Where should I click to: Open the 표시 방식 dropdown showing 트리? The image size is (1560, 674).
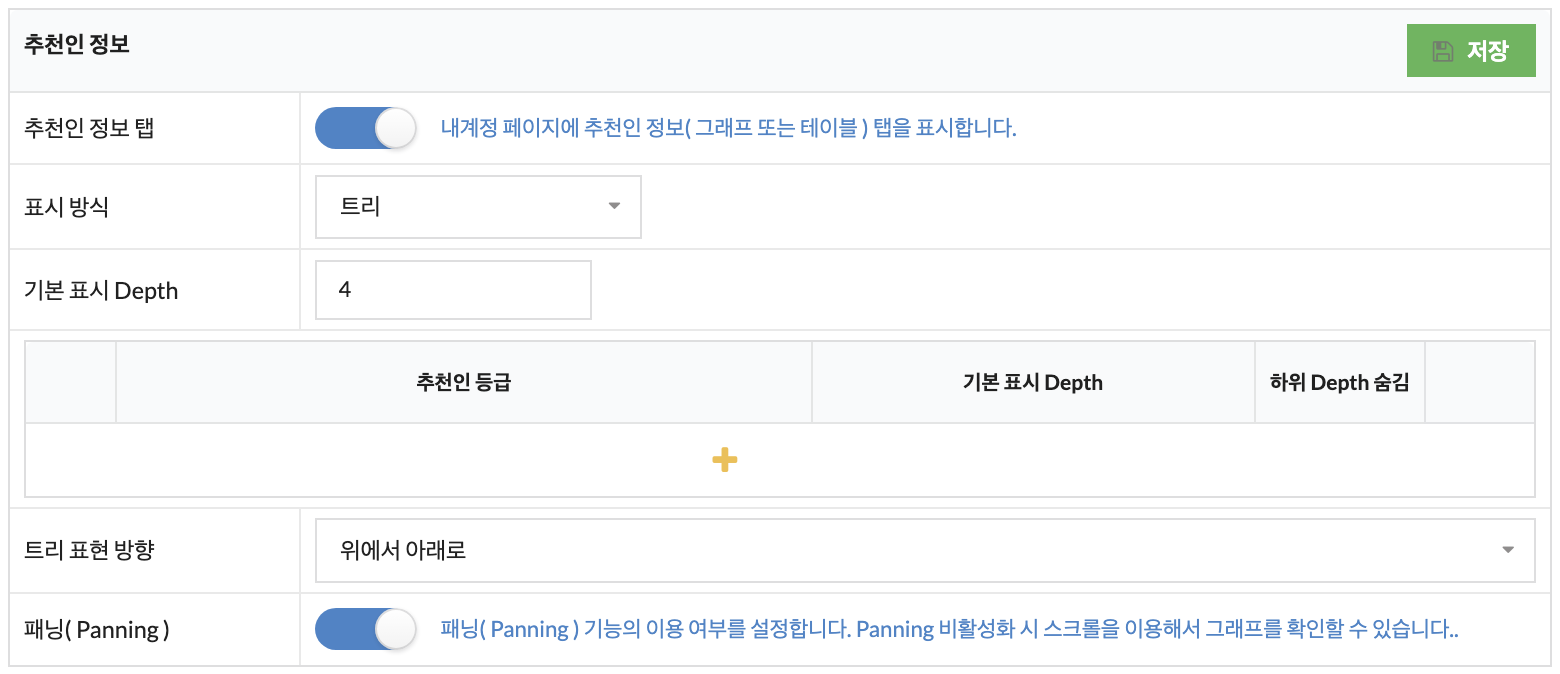(478, 207)
